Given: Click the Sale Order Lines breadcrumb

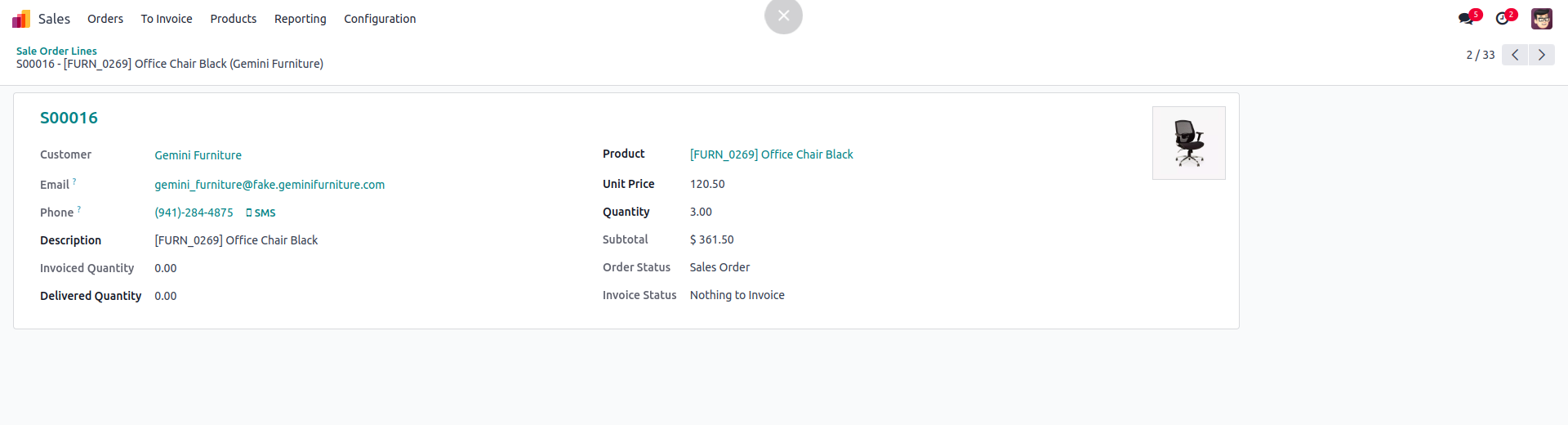Looking at the screenshot, I should pyautogui.click(x=56, y=51).
